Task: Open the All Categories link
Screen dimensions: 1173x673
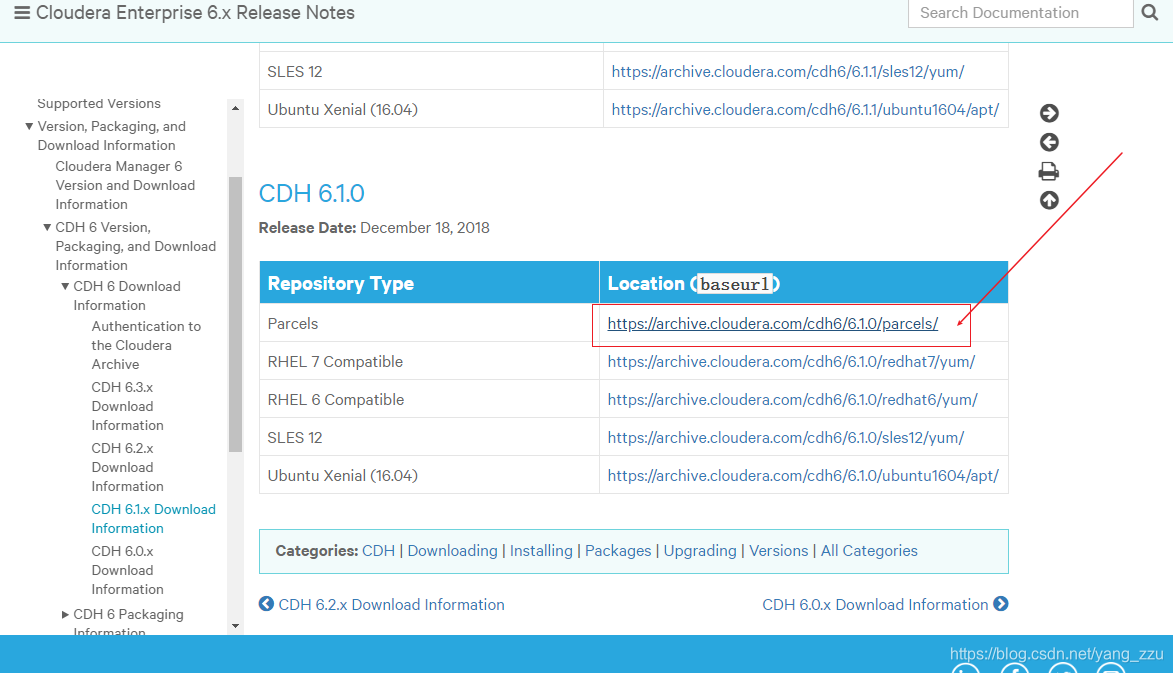Action: point(869,551)
